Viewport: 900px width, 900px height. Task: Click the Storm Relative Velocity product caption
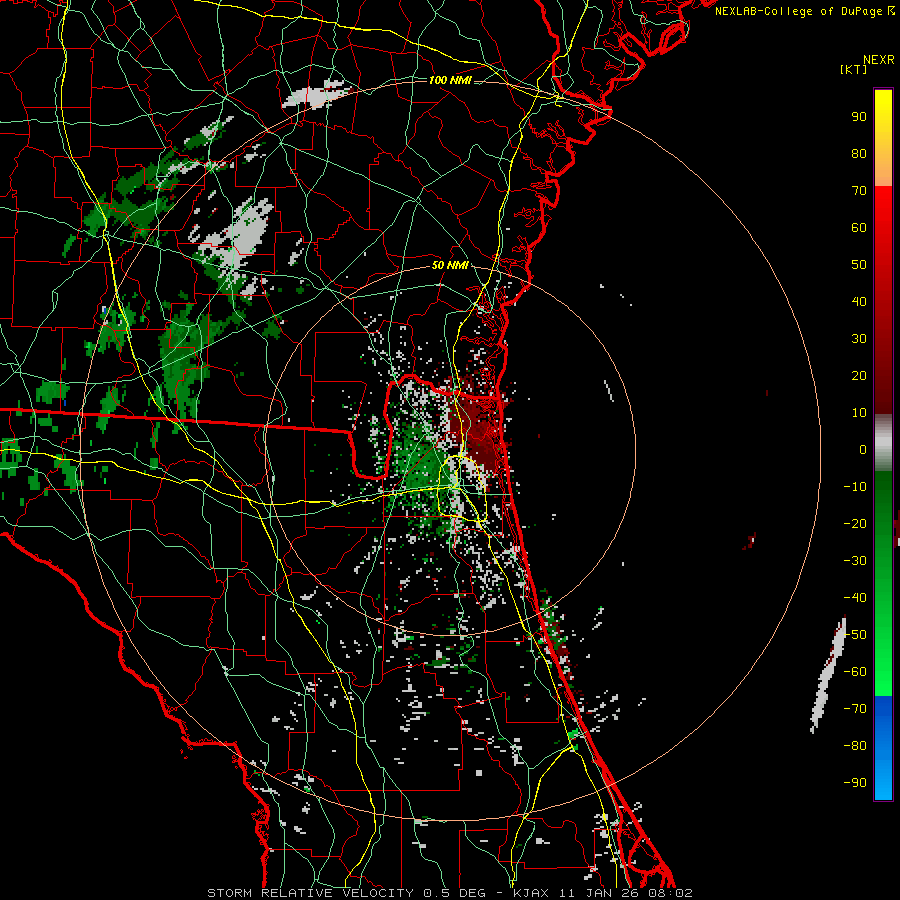click(x=310, y=893)
